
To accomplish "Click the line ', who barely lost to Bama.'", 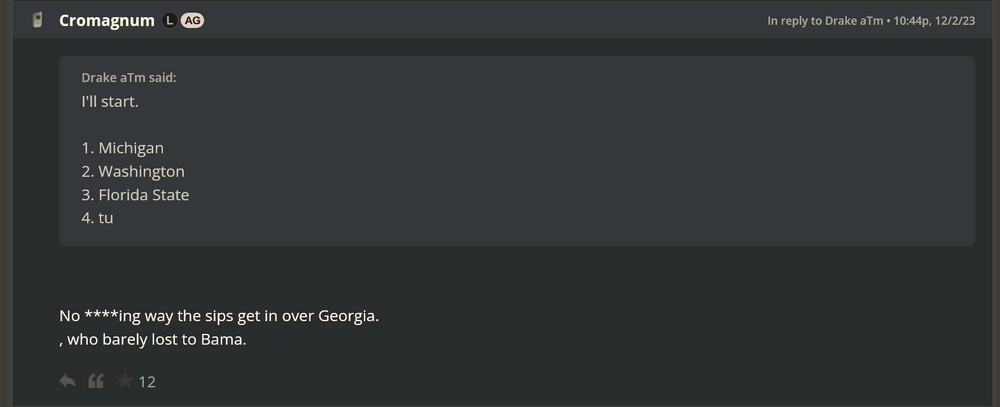I will [x=153, y=339].
